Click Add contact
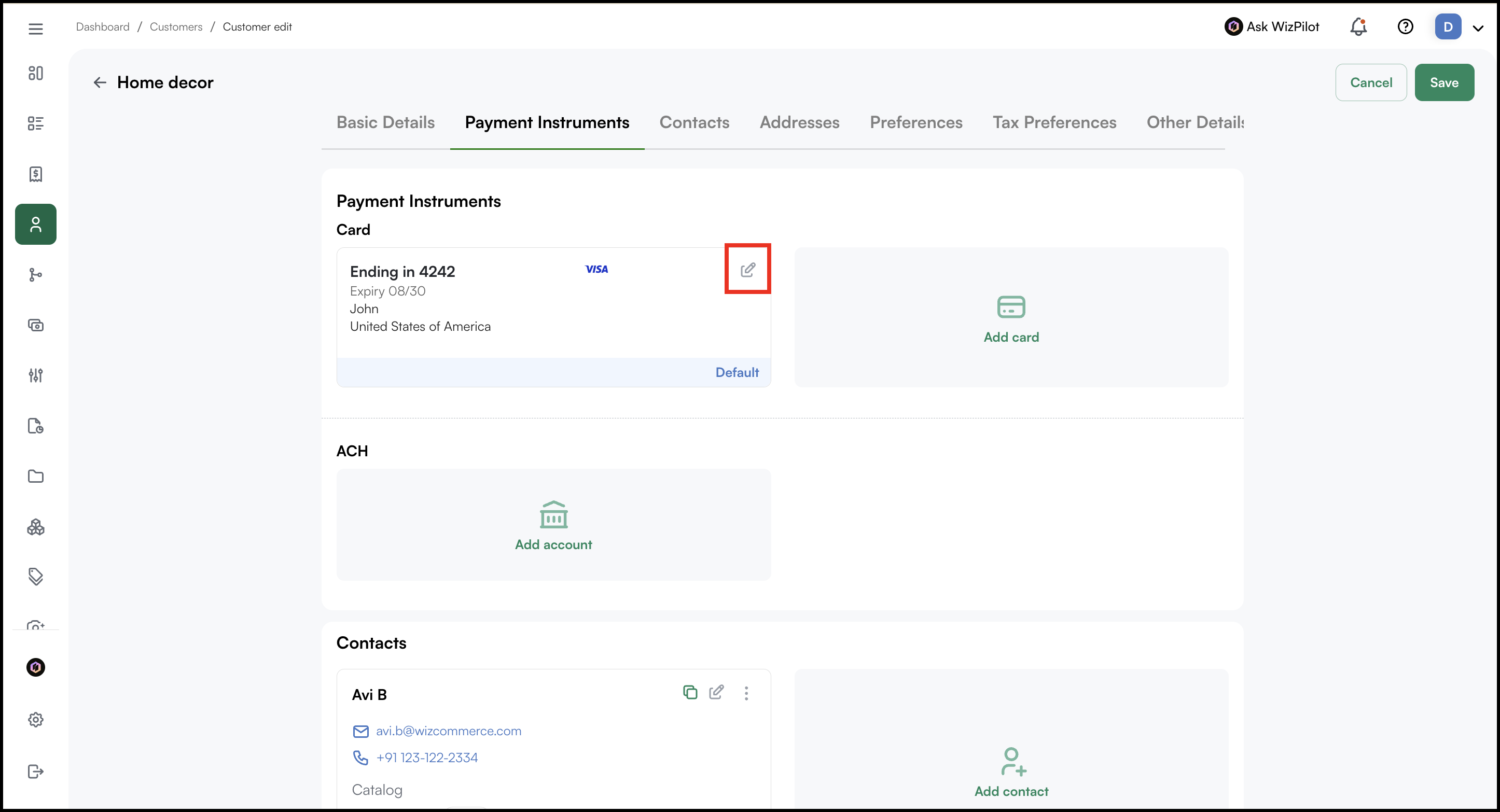Viewport: 1500px width, 812px height. 1011,772
